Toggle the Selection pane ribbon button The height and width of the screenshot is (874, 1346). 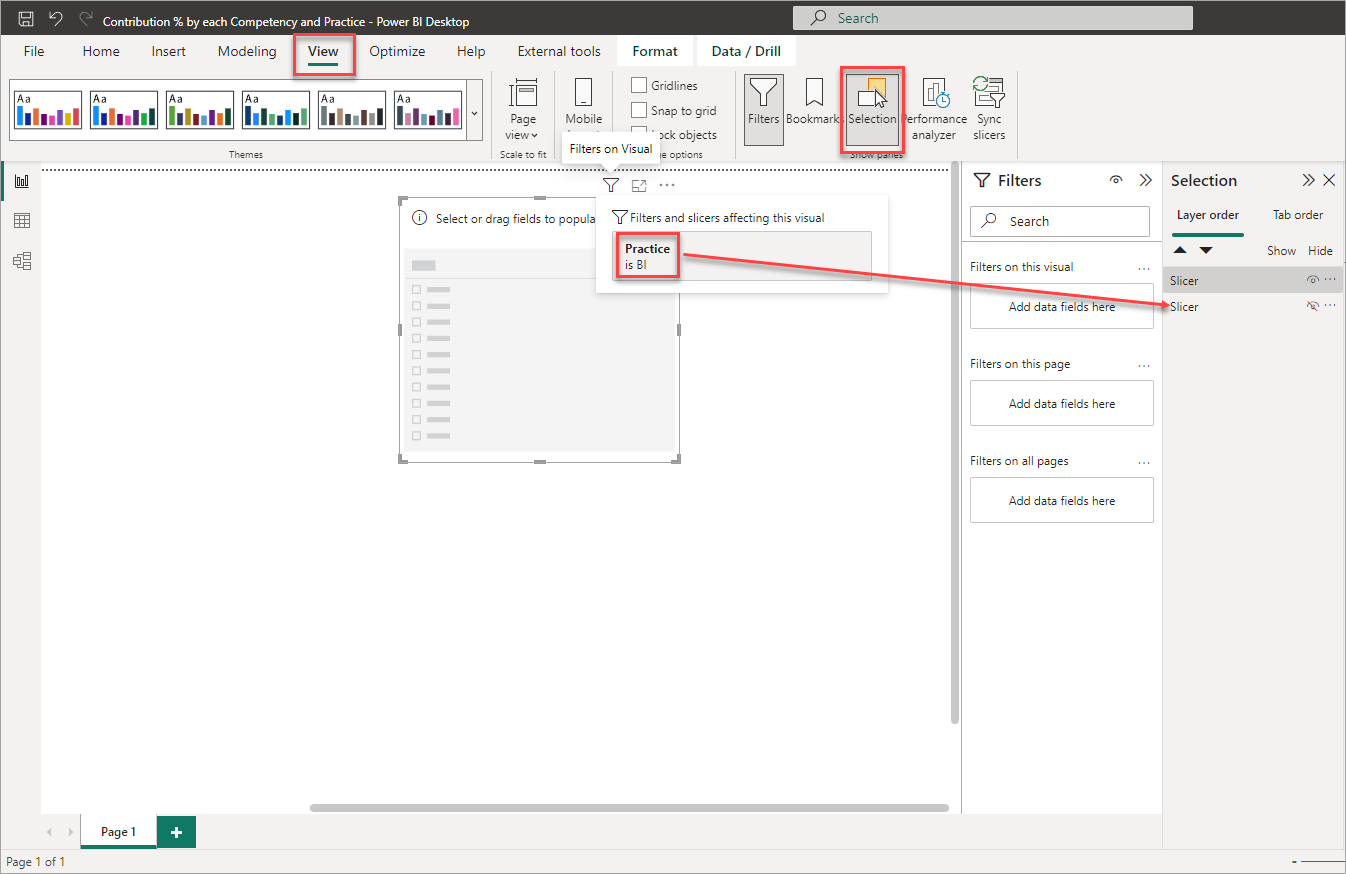click(x=872, y=109)
